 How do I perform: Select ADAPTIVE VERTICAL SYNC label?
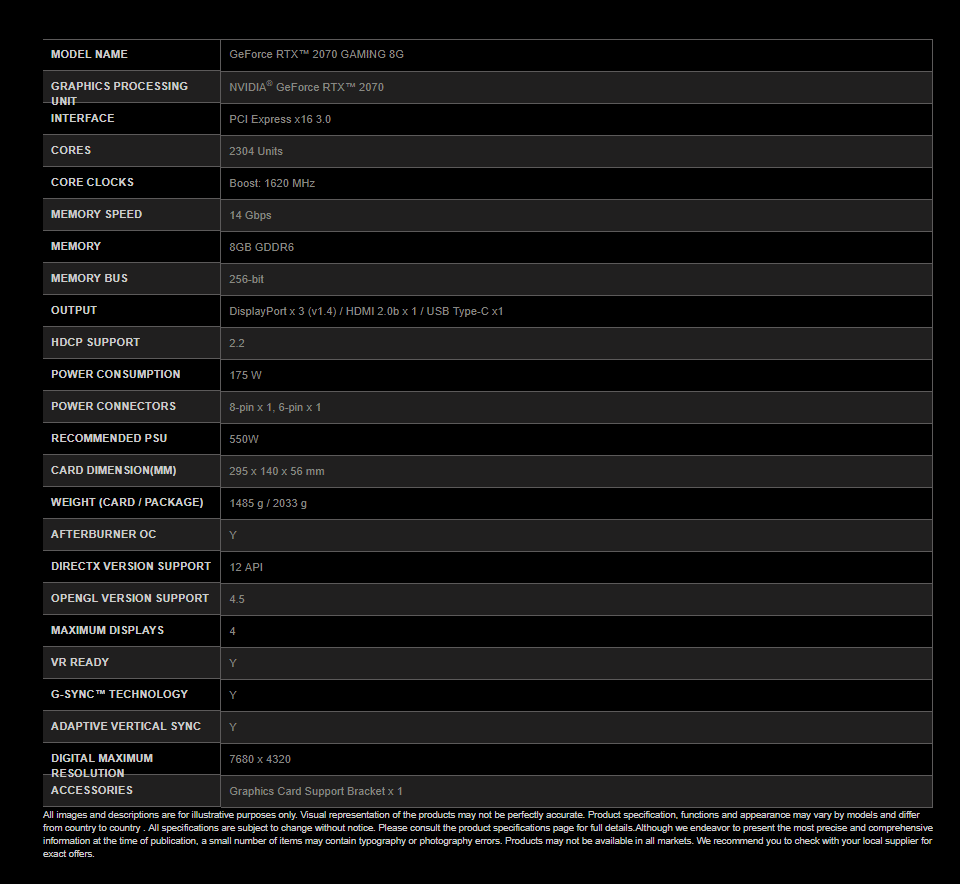coord(126,726)
